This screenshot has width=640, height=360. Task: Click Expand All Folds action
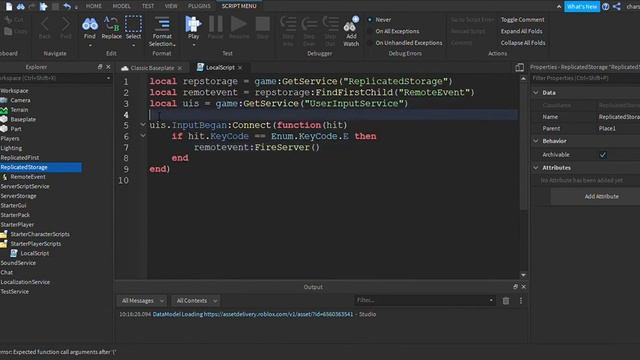[521, 31]
